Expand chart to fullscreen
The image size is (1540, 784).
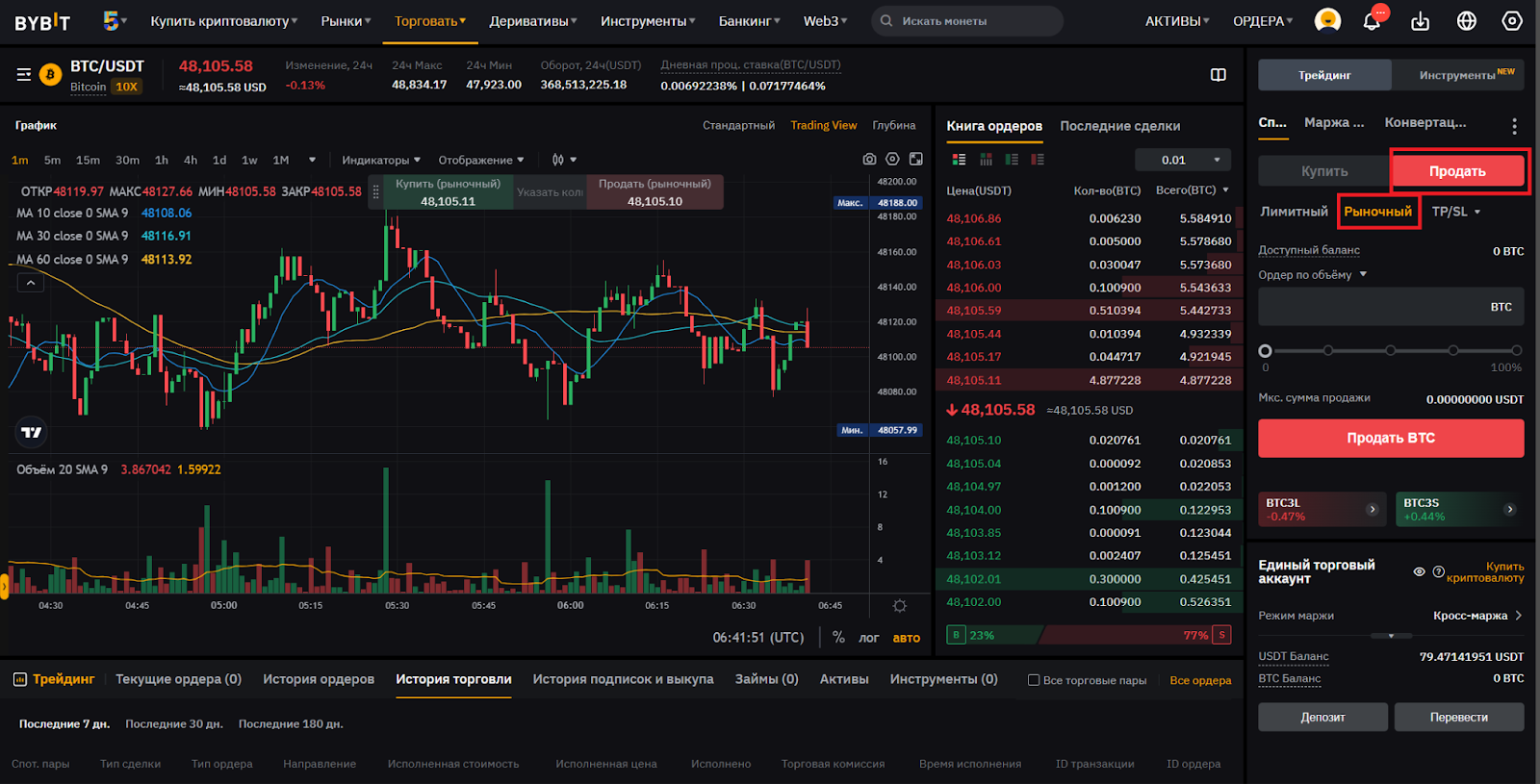[915, 160]
